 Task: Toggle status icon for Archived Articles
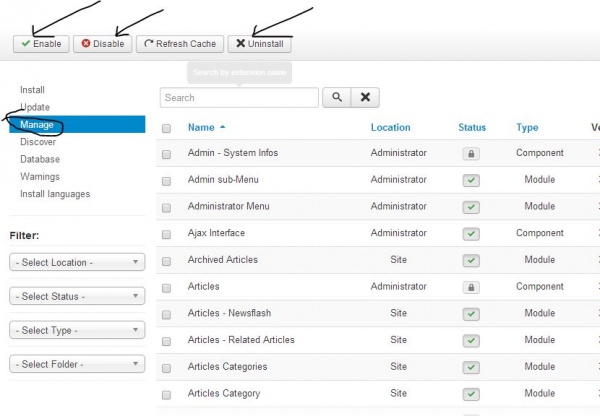click(470, 260)
